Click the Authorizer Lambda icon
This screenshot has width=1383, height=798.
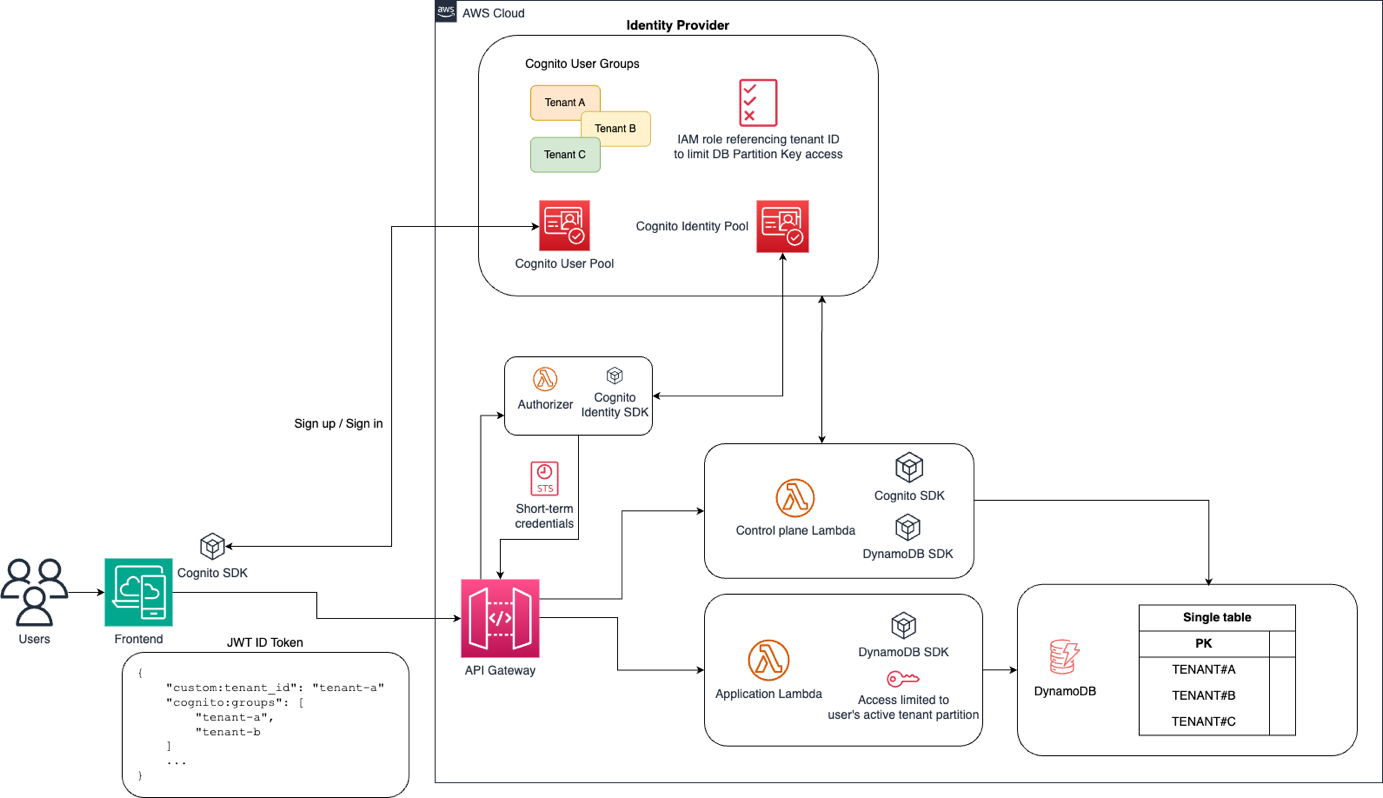[x=545, y=380]
